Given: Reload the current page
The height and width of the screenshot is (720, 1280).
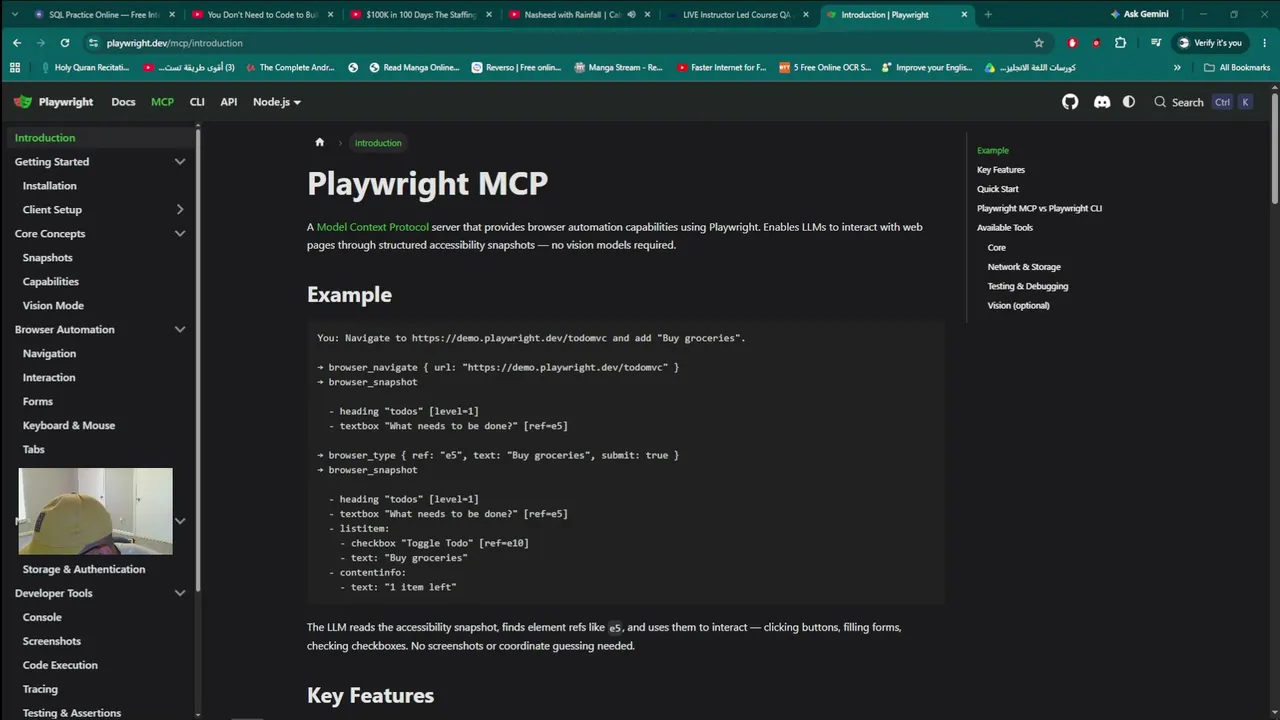Looking at the screenshot, I should coord(65,43).
